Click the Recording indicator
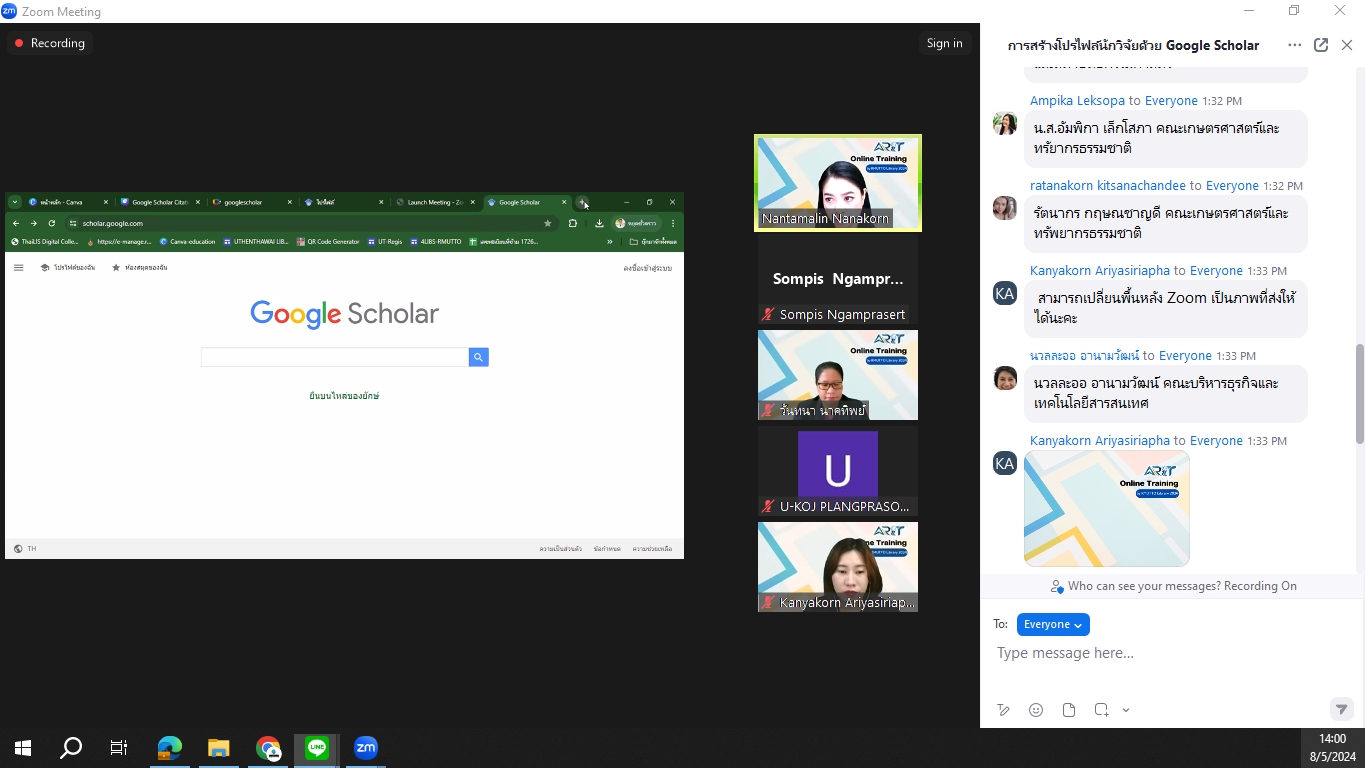Screen dimensions: 1365x768 pos(50,43)
